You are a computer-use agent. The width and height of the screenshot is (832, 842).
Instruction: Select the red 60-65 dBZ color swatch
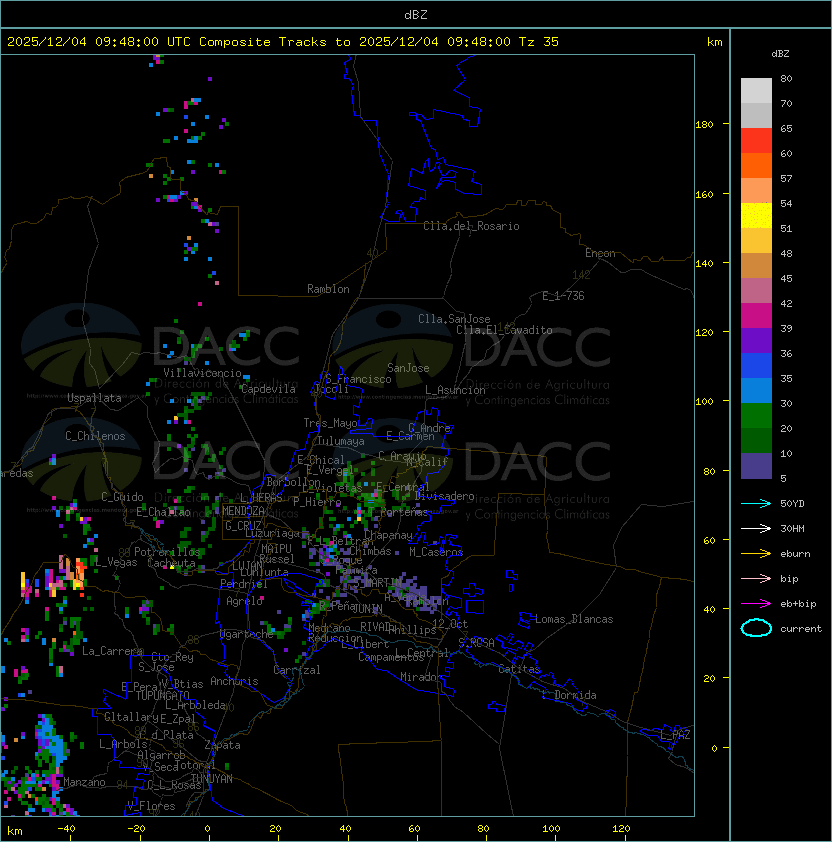756,141
